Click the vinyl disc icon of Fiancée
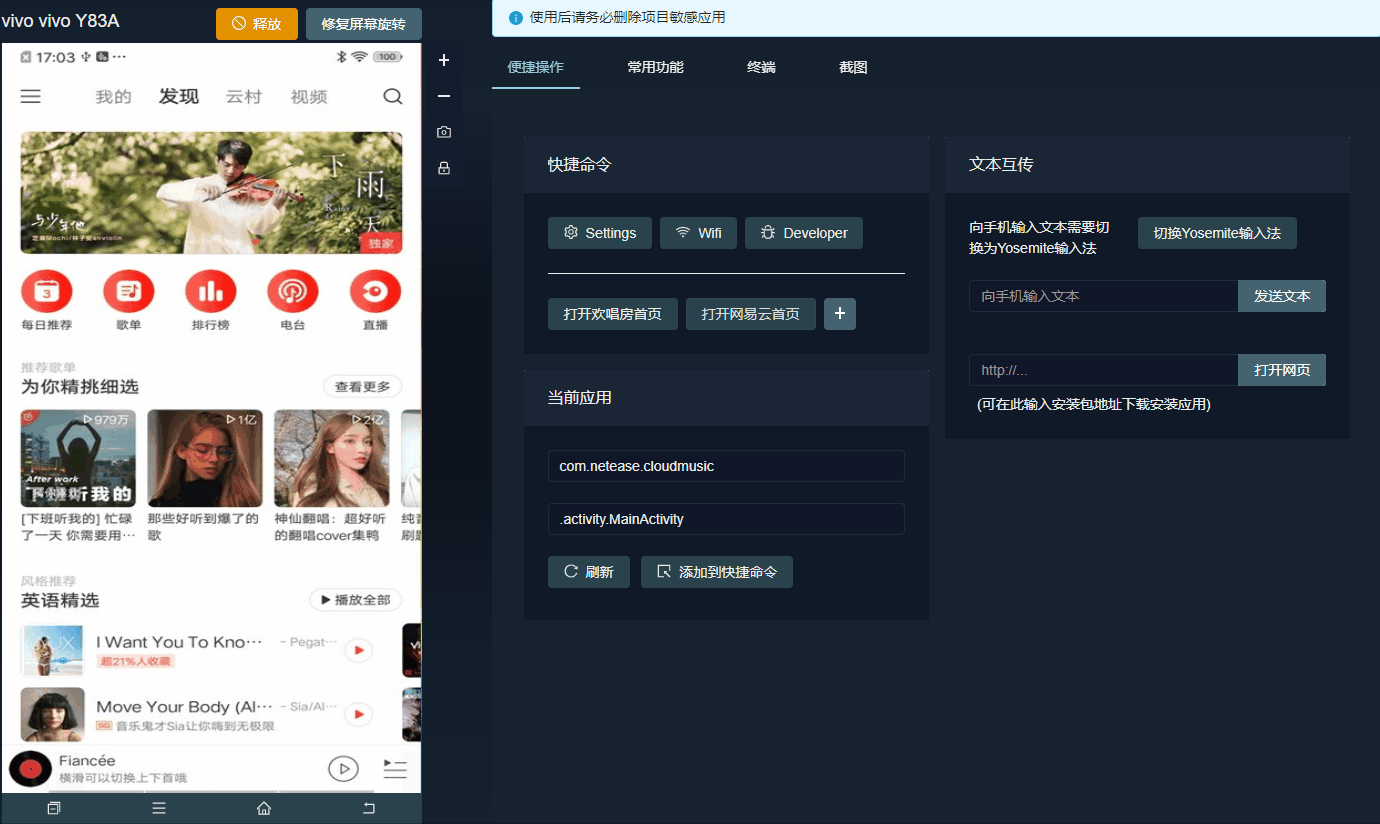 (x=30, y=769)
